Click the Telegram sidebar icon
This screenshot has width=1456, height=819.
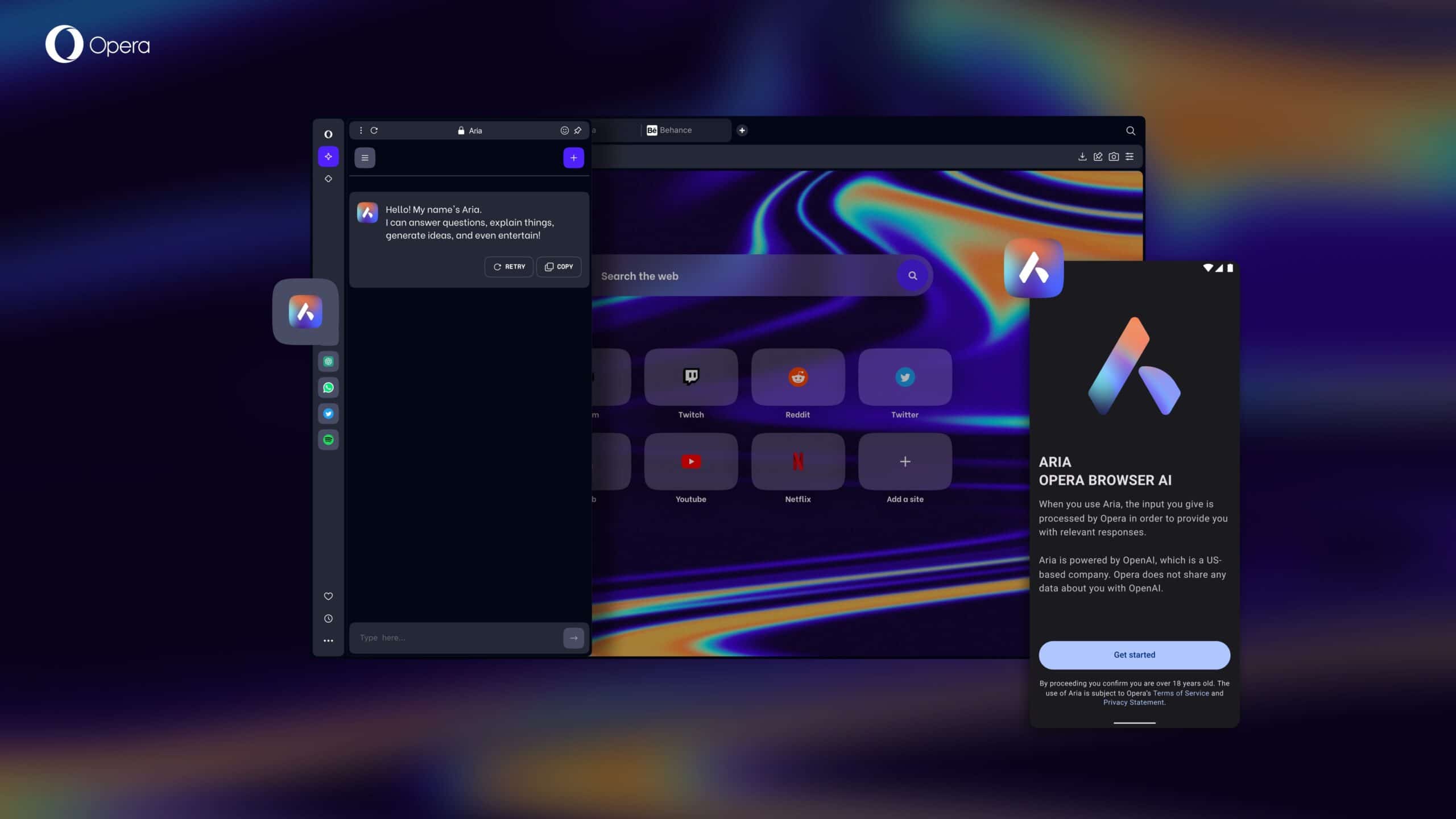coord(328,413)
